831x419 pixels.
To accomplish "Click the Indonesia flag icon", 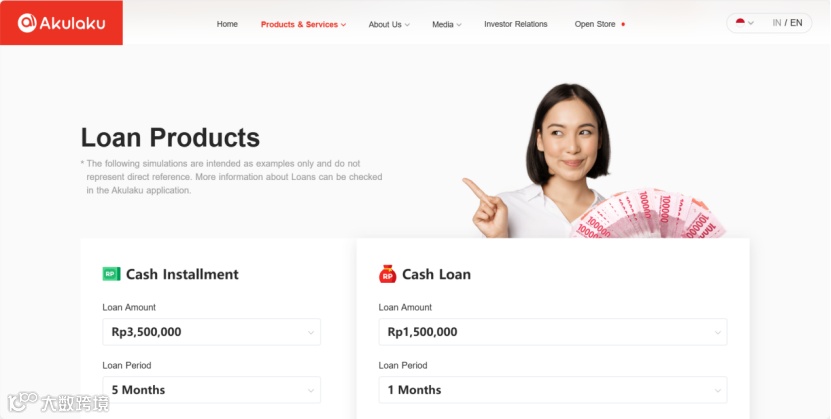I will pos(740,23).
